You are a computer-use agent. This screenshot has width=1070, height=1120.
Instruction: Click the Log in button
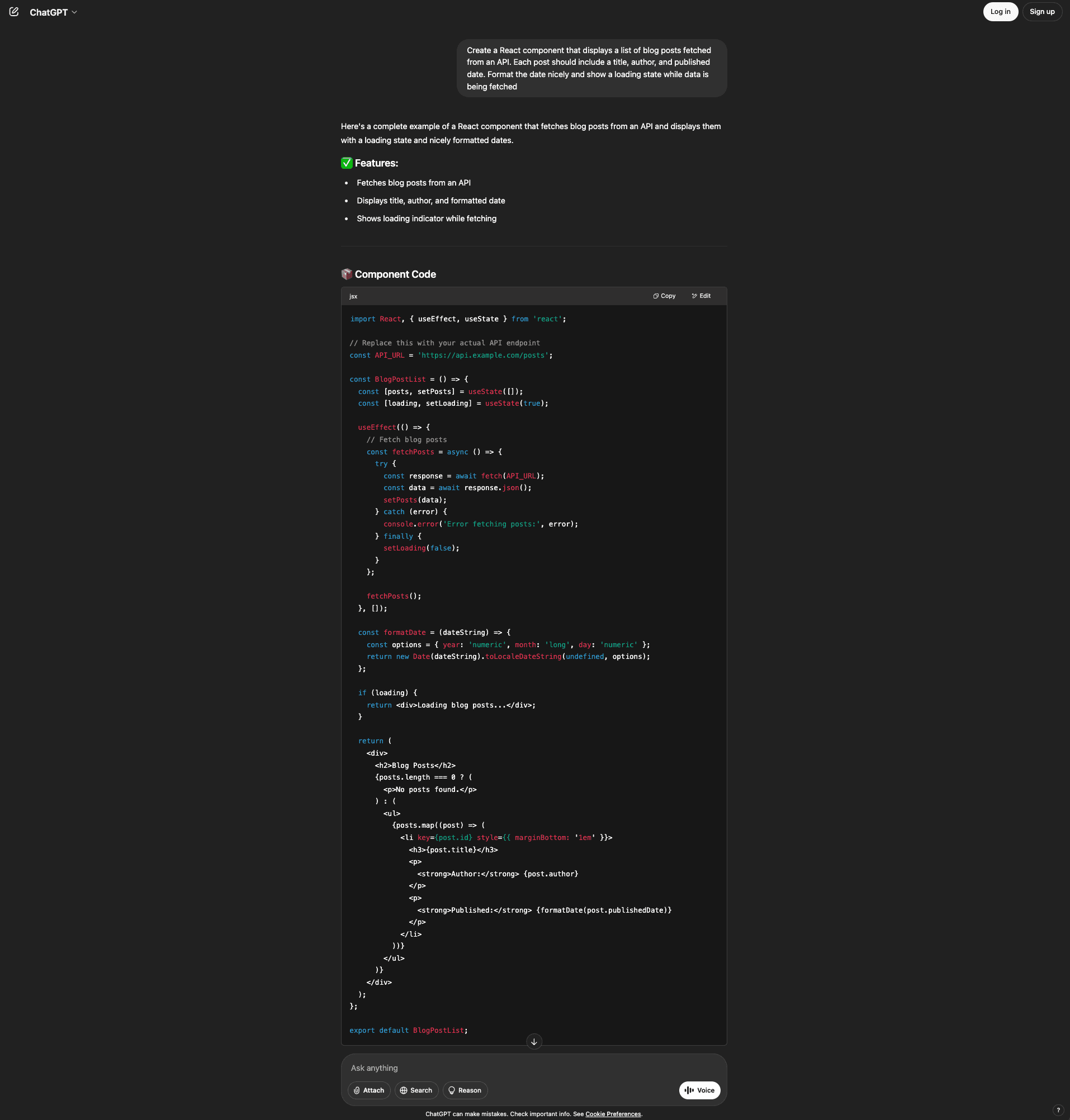1000,11
